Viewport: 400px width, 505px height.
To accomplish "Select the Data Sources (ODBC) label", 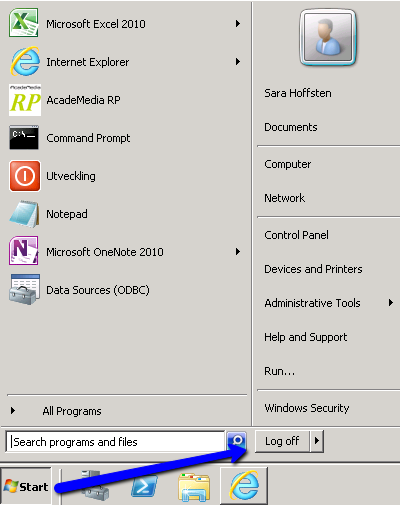I will coord(98,290).
